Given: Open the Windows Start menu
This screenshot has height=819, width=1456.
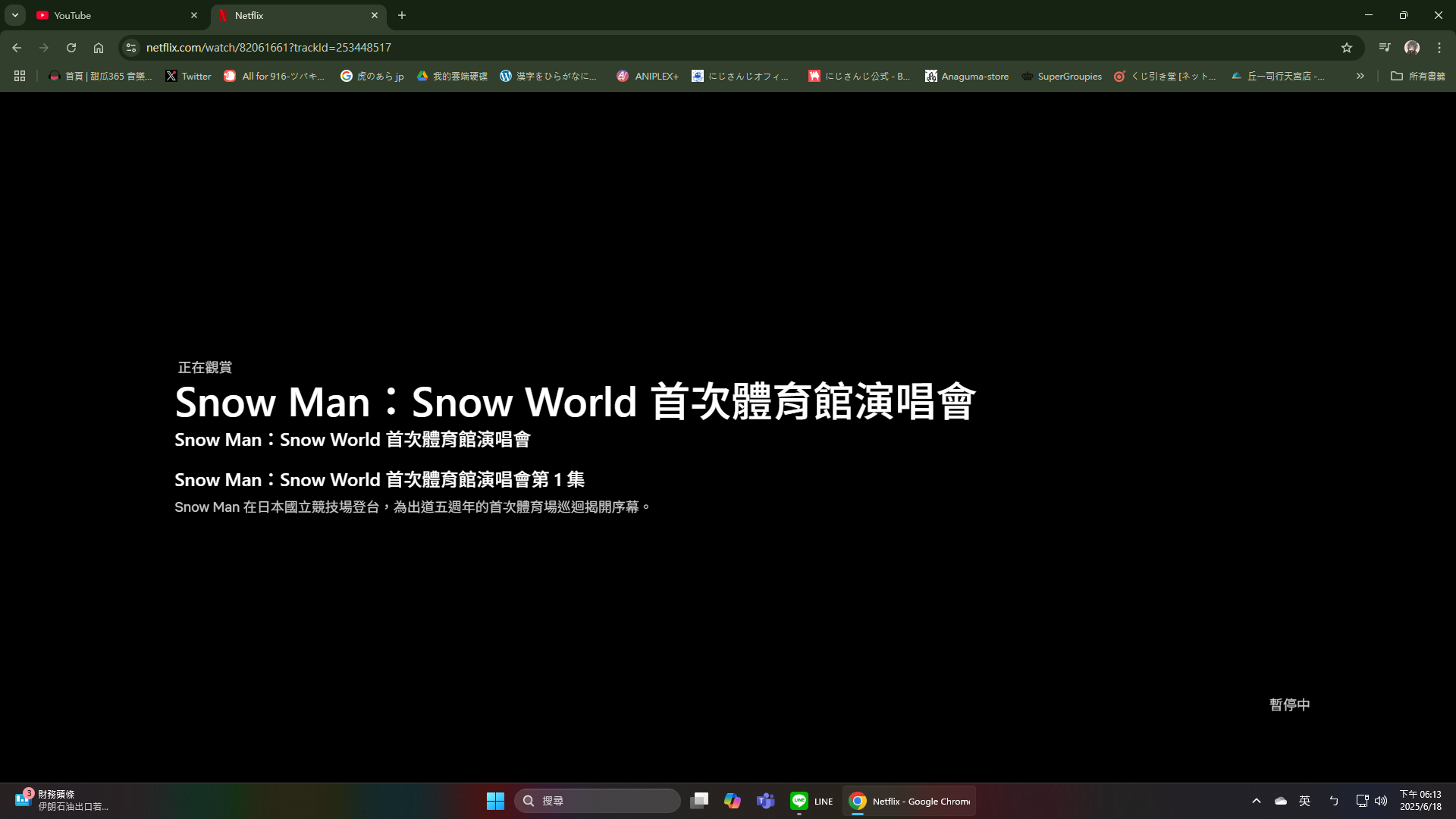Looking at the screenshot, I should 495,801.
